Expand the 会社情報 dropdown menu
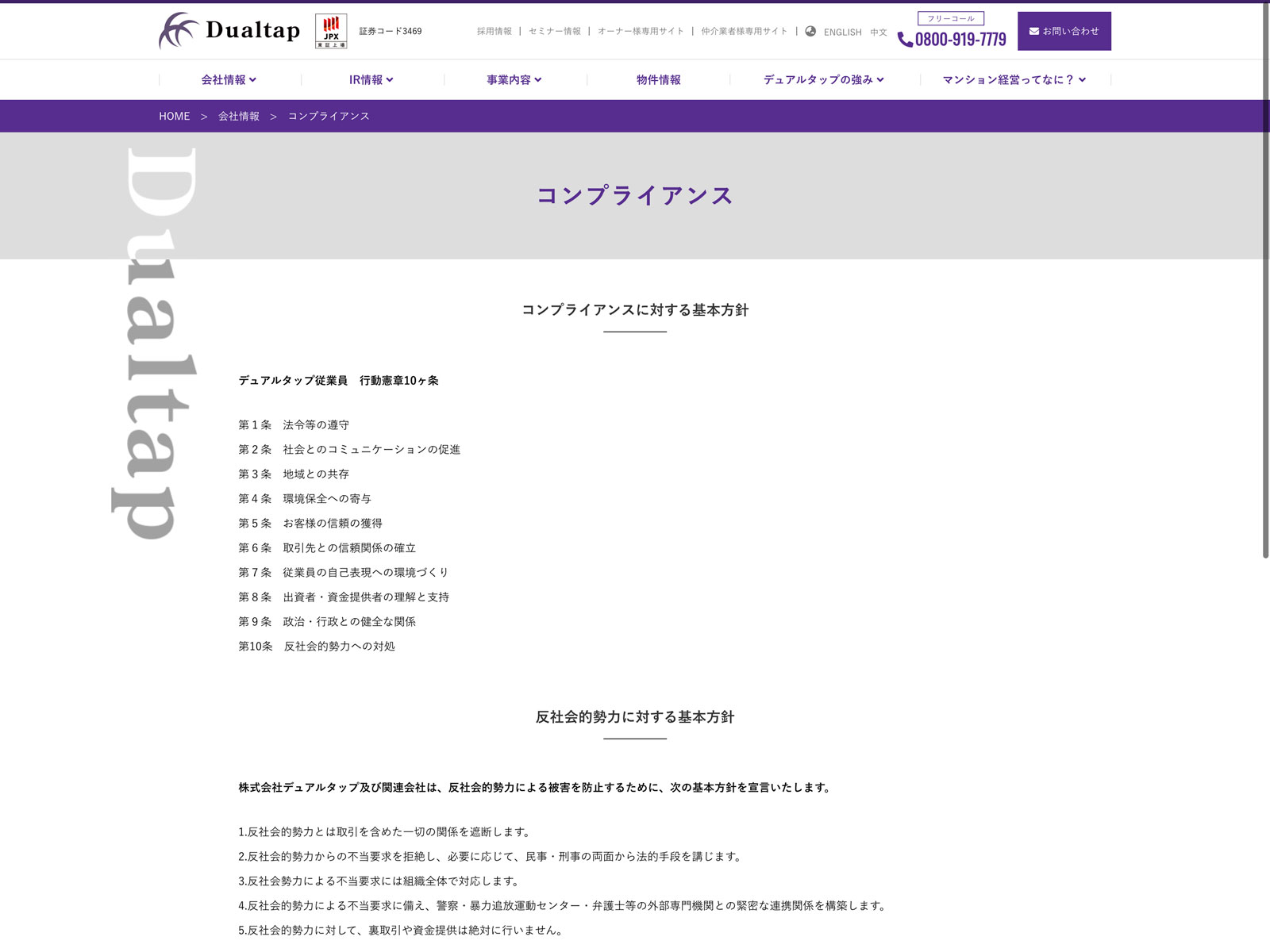 coord(229,80)
